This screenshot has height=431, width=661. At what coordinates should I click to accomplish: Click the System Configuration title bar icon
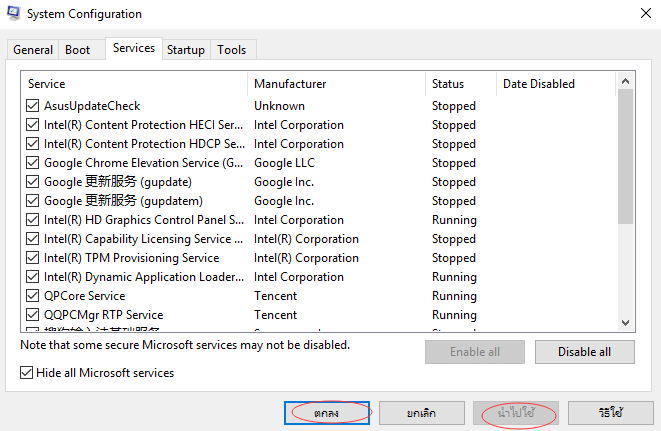point(13,13)
